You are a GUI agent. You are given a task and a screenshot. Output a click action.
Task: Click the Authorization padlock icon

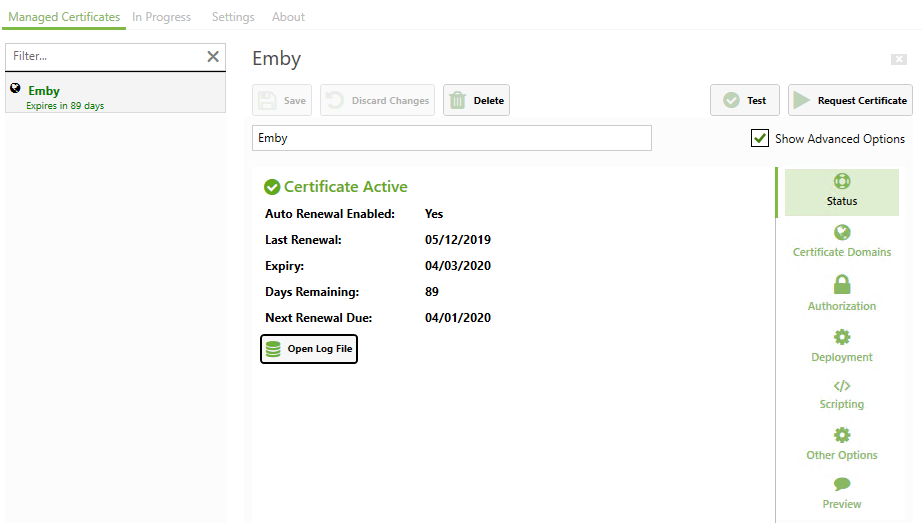click(842, 284)
